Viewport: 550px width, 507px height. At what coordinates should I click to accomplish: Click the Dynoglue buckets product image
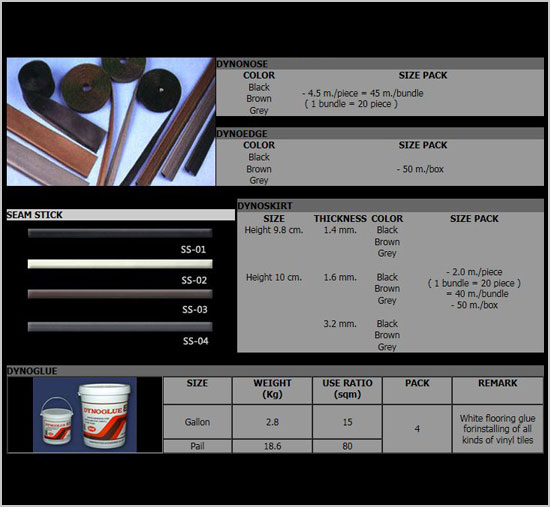click(85, 415)
